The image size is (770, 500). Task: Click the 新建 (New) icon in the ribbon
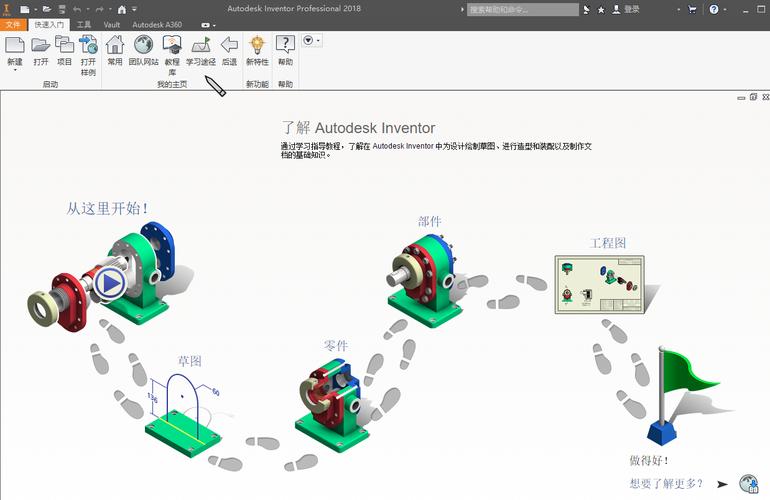pyautogui.click(x=15, y=45)
